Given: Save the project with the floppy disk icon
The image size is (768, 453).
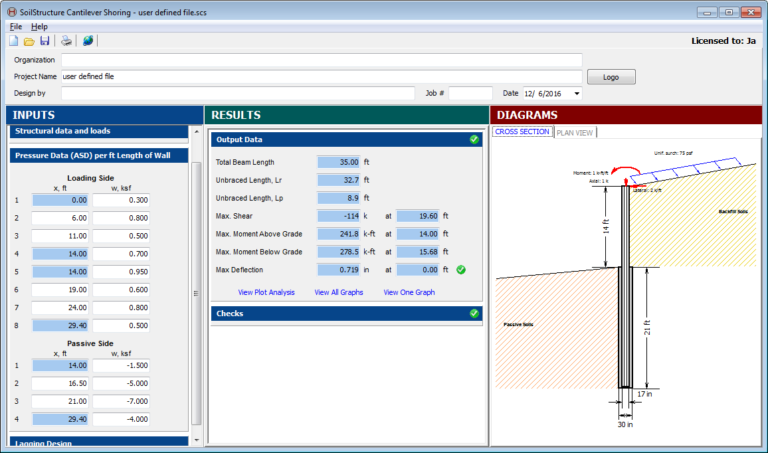Looking at the screenshot, I should [45, 41].
